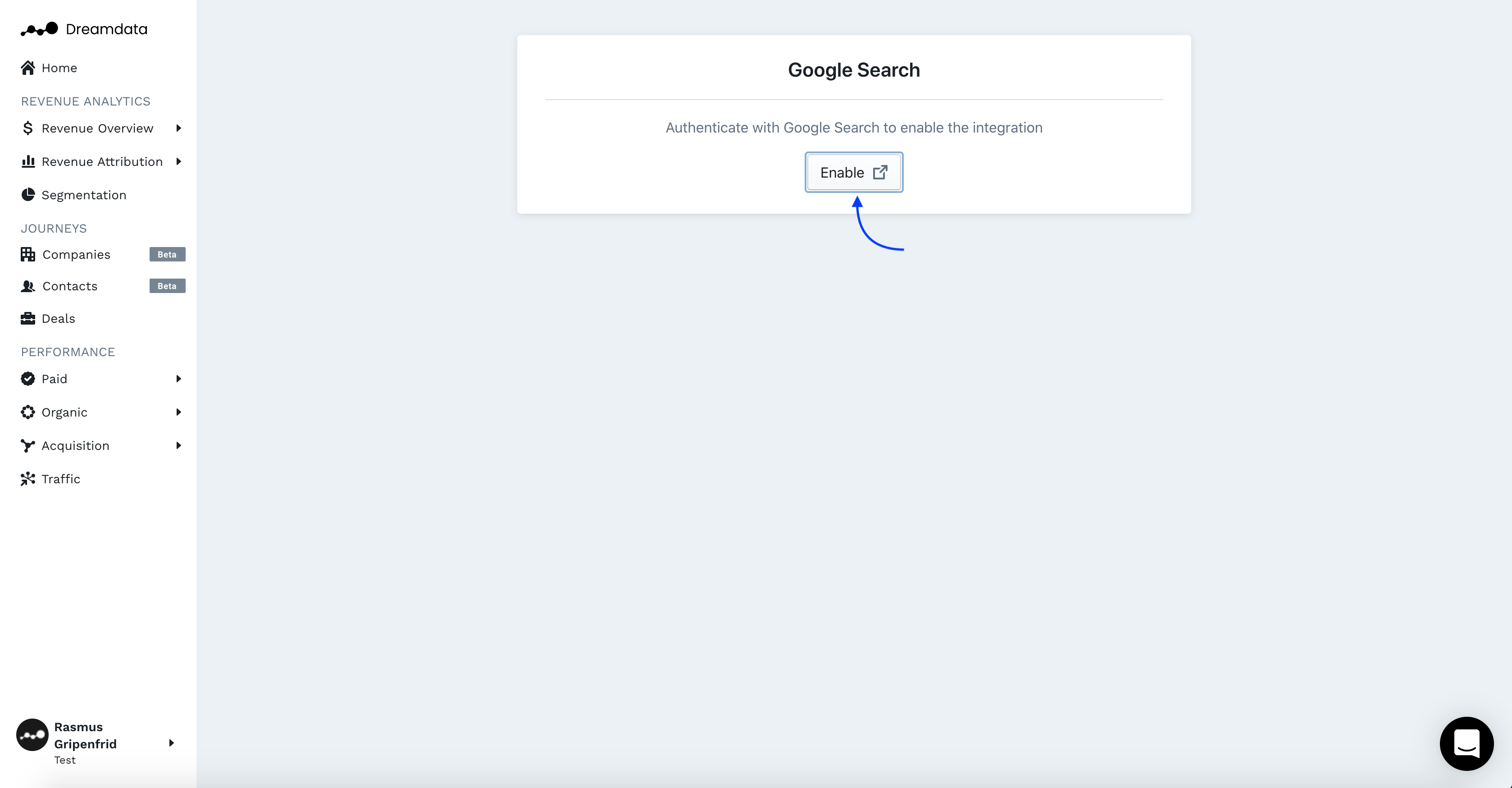
Task: Open the Deals menu item
Action: point(59,318)
